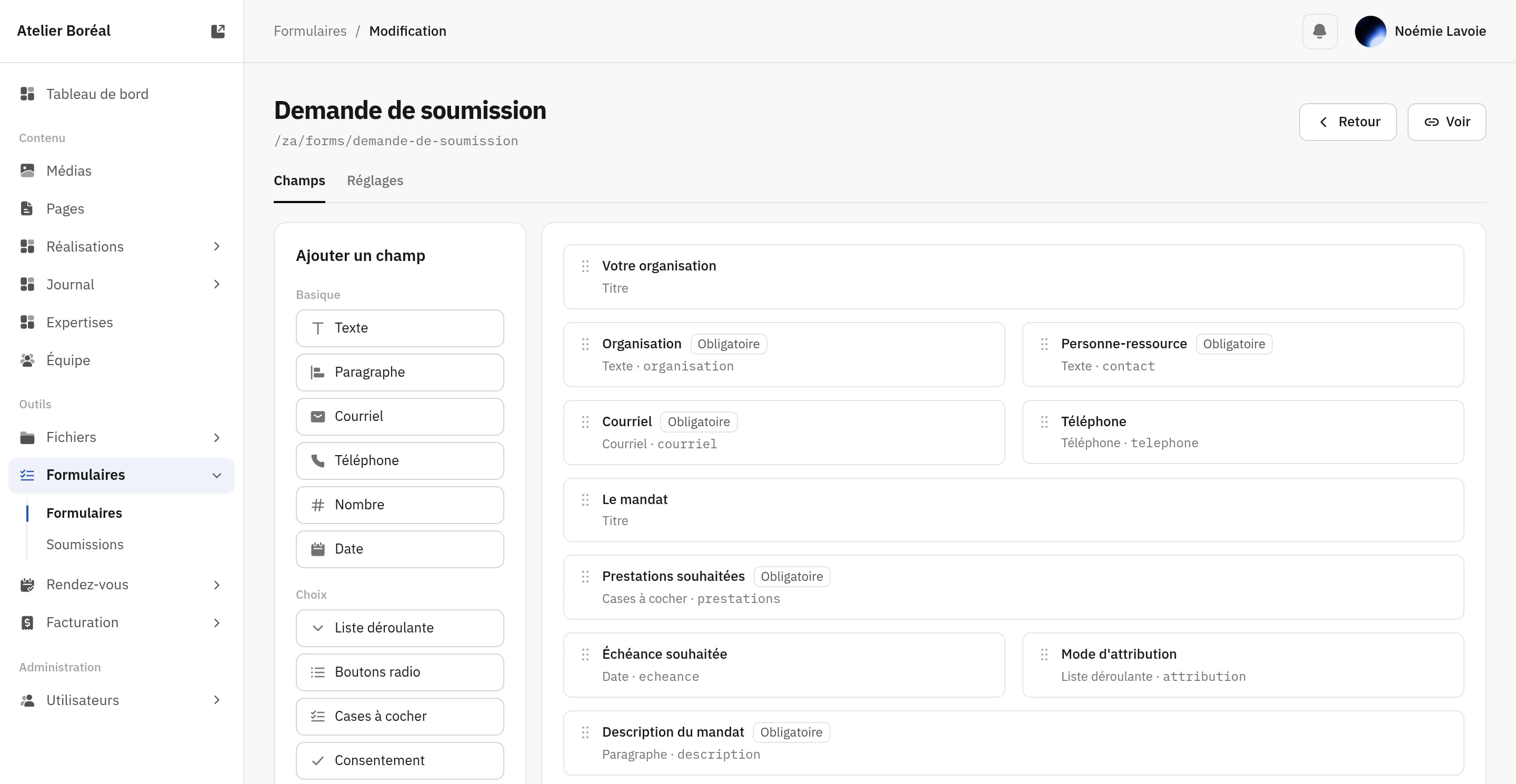Add a Consentement field

(x=400, y=760)
